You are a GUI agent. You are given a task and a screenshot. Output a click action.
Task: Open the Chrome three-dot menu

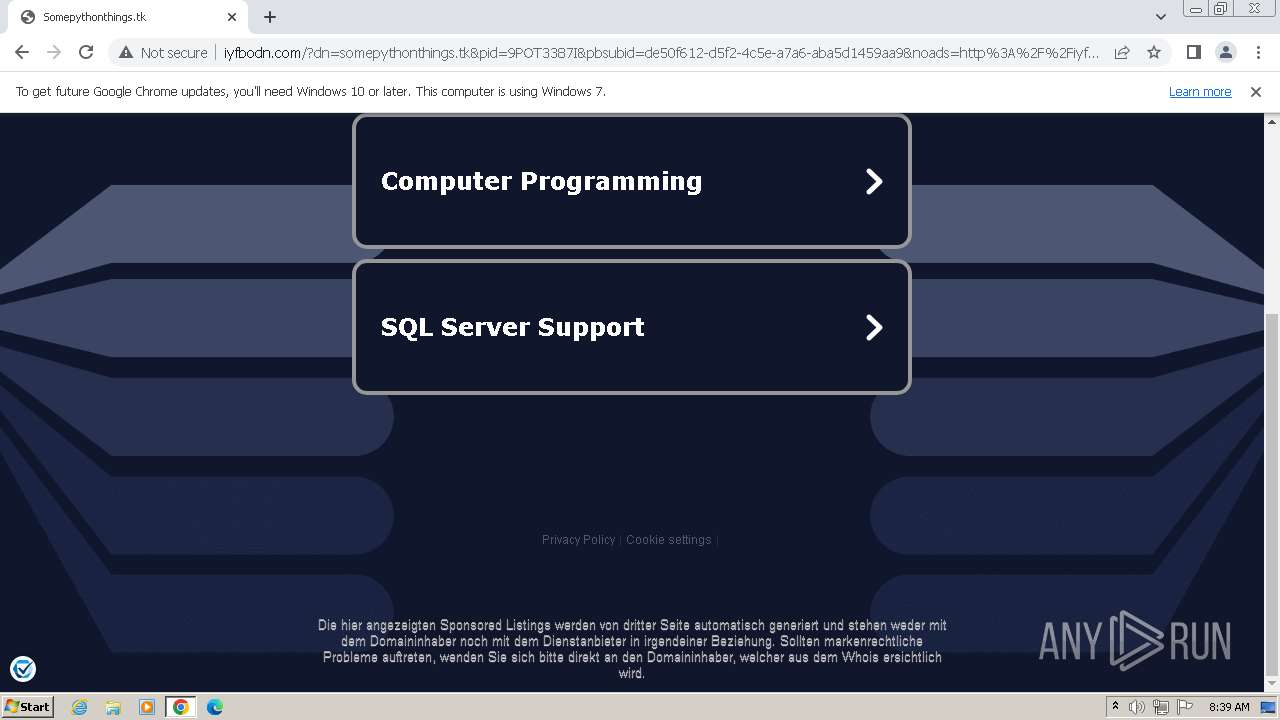(x=1258, y=52)
